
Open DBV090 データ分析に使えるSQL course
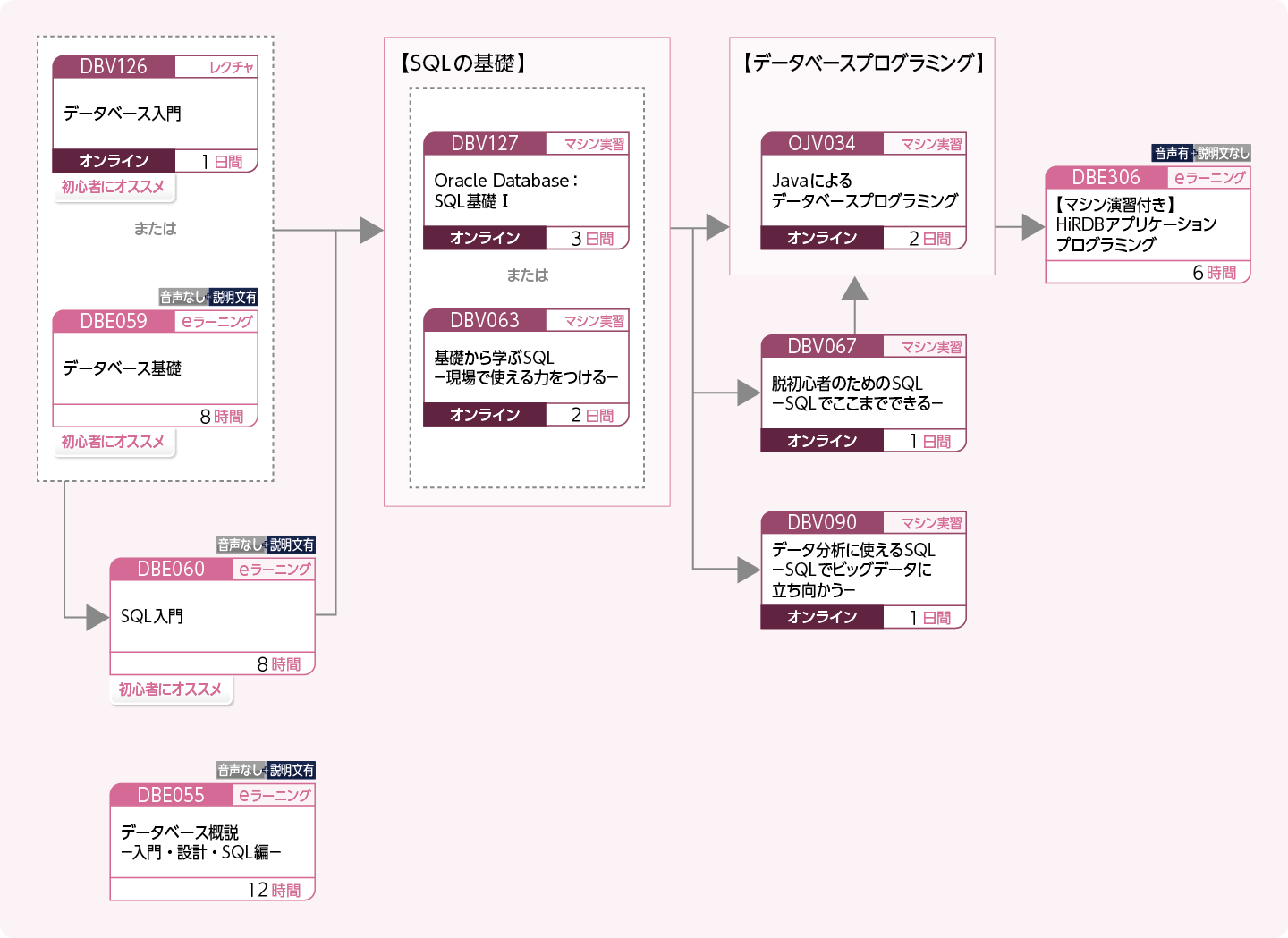[x=863, y=570]
